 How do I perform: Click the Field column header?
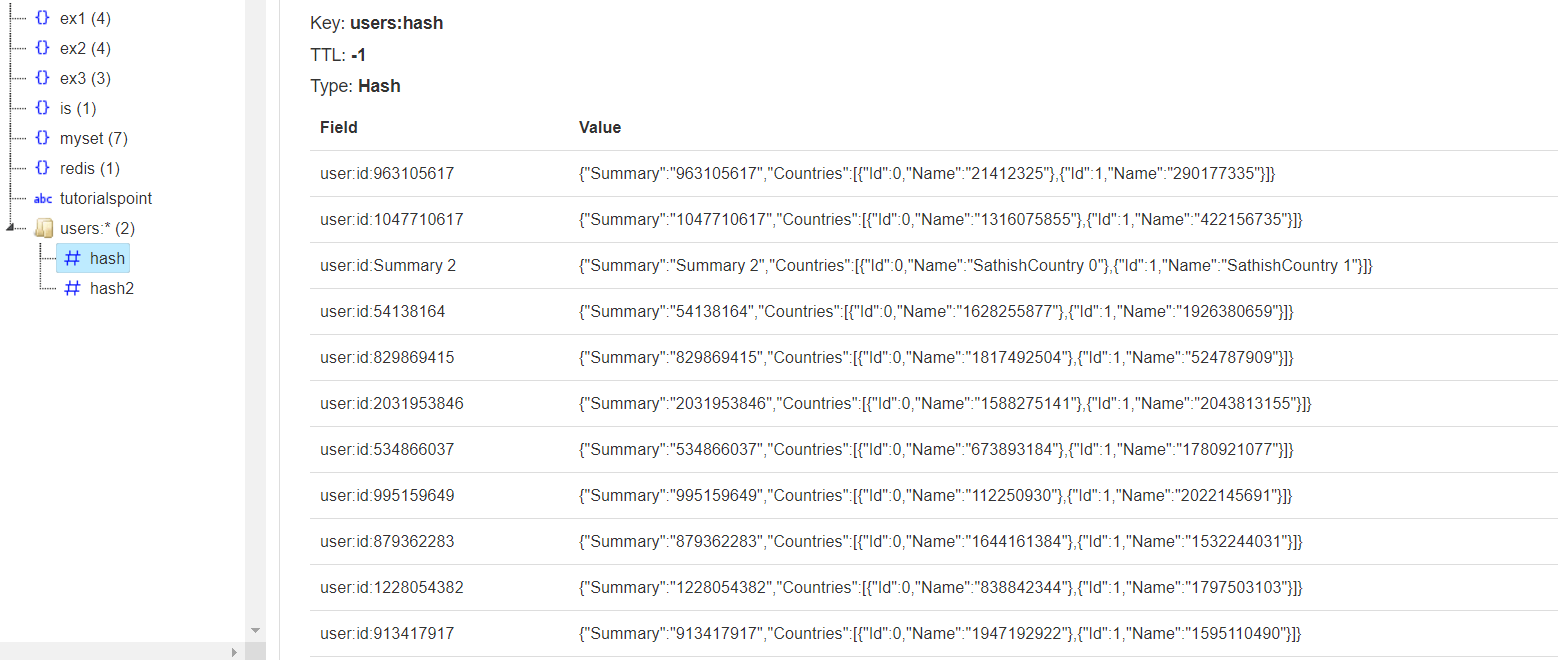coord(338,127)
